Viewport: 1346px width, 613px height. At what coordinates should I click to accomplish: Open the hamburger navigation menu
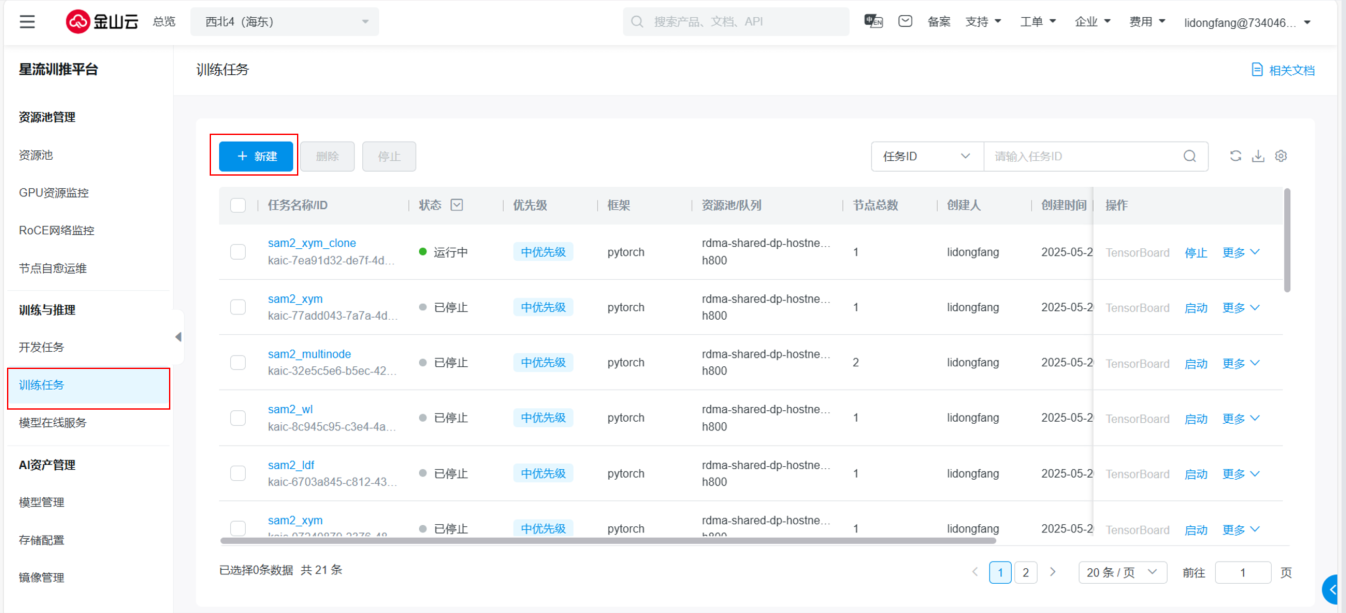pos(27,22)
